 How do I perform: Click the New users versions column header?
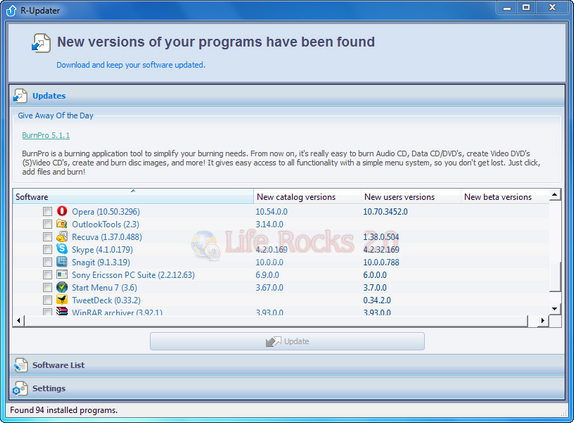[x=411, y=197]
